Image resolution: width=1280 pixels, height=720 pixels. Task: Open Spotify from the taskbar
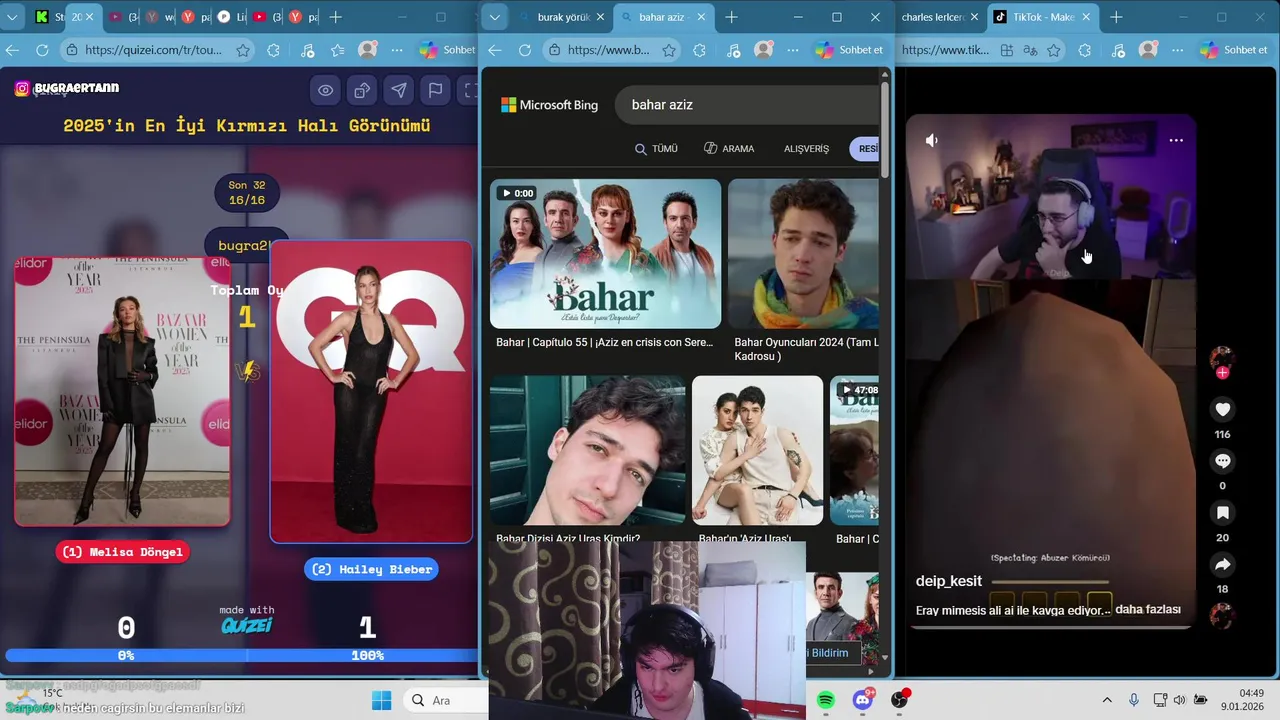click(825, 700)
